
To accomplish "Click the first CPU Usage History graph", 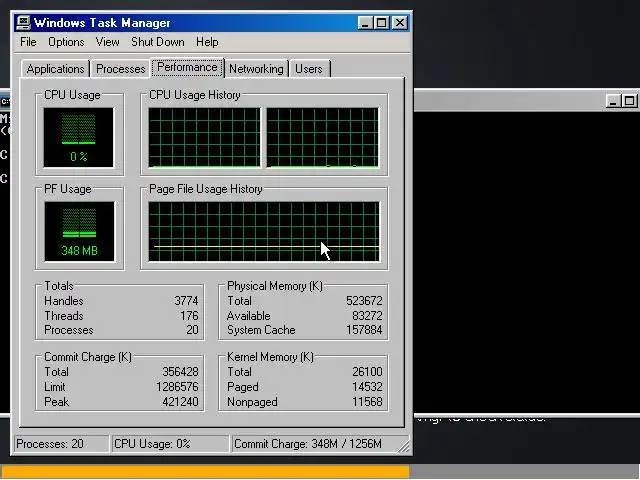I will (x=204, y=138).
